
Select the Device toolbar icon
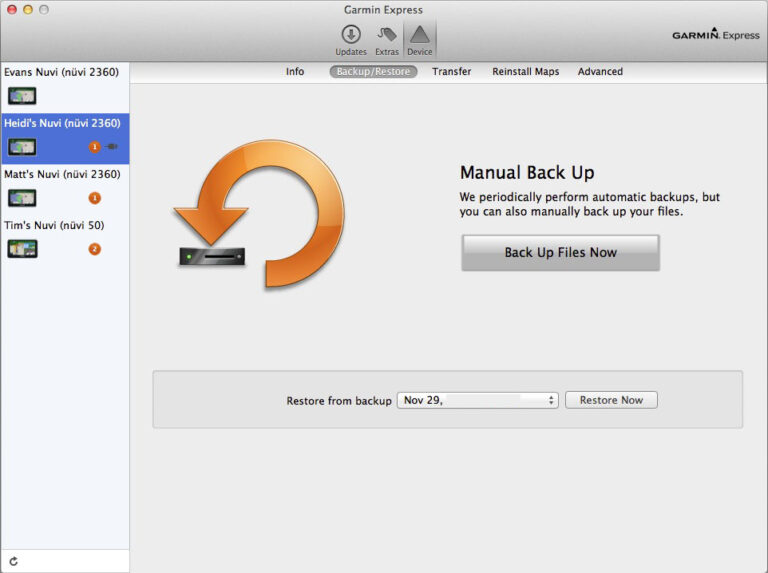[x=420, y=40]
